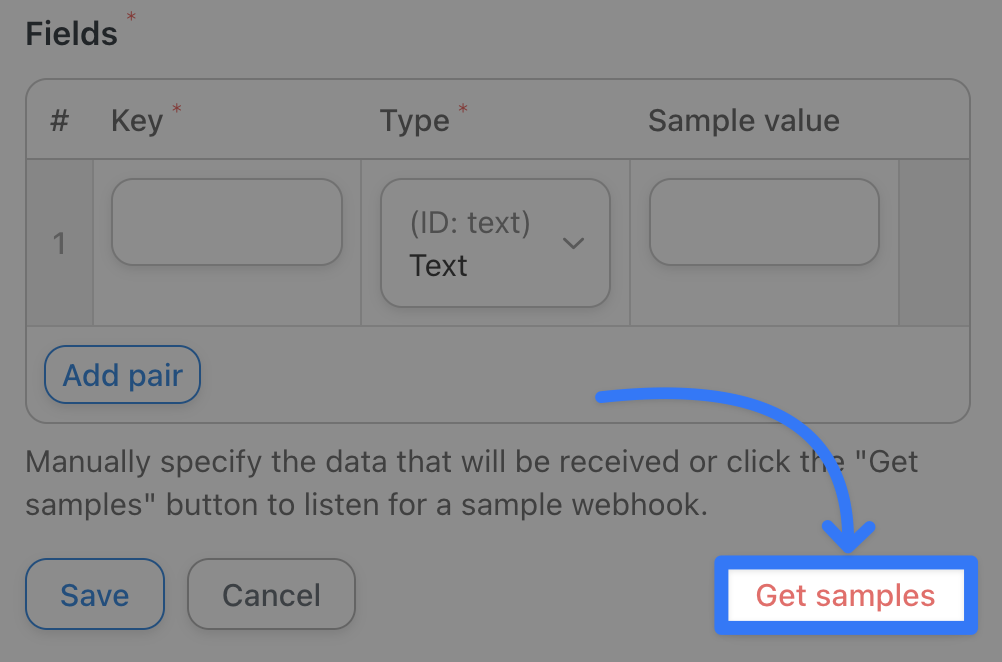Click the Fields section label
The image size is (1002, 662).
point(71,34)
